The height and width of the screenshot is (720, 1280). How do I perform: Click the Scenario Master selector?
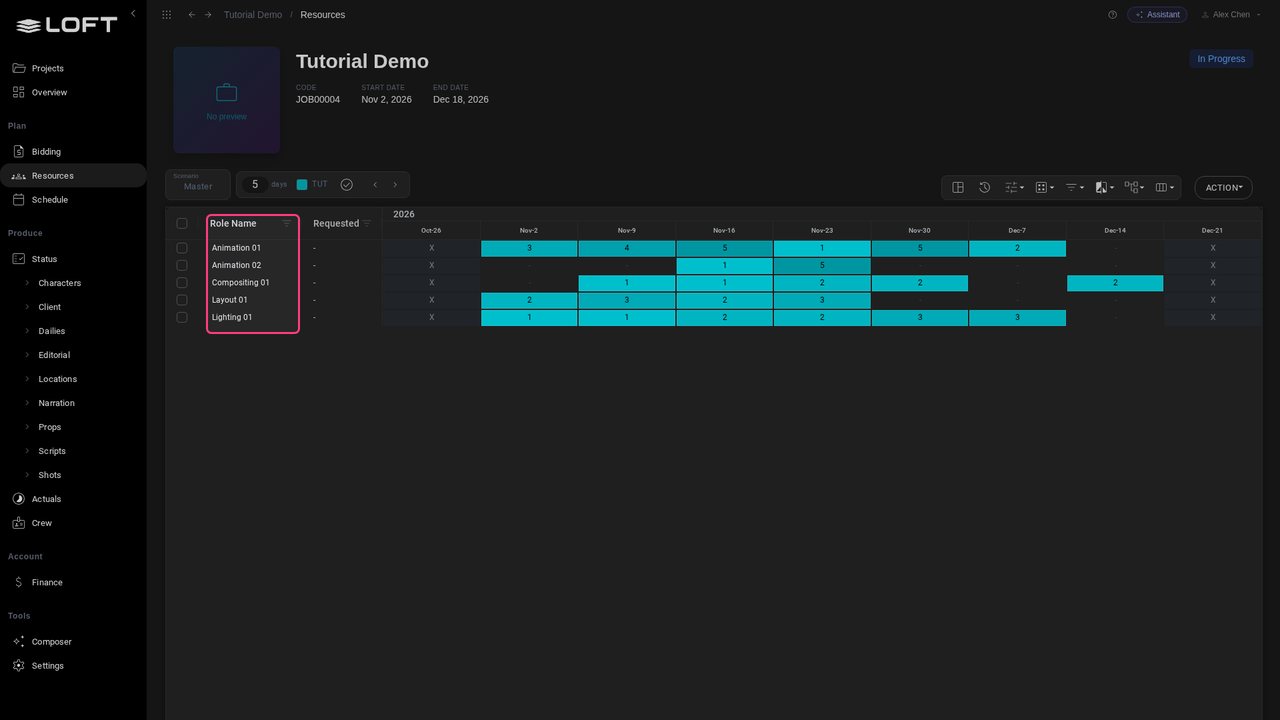tap(198, 184)
